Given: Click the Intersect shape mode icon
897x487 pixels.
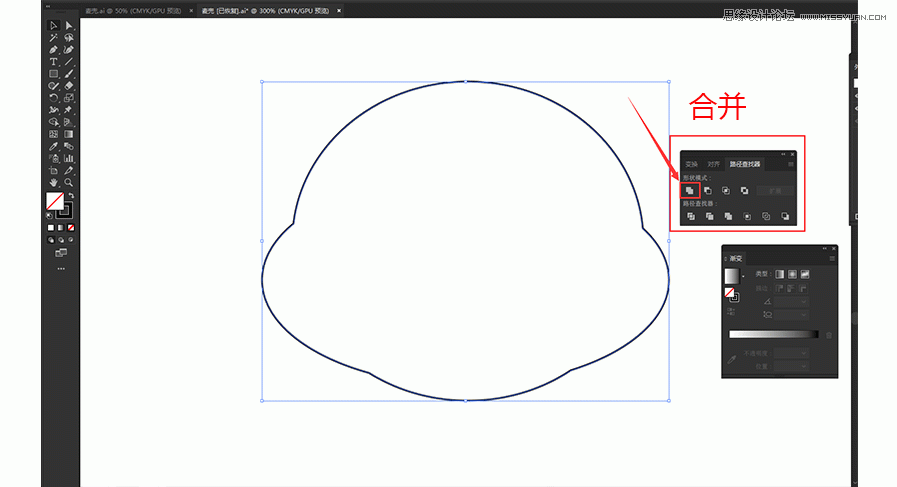Looking at the screenshot, I should point(726,190).
